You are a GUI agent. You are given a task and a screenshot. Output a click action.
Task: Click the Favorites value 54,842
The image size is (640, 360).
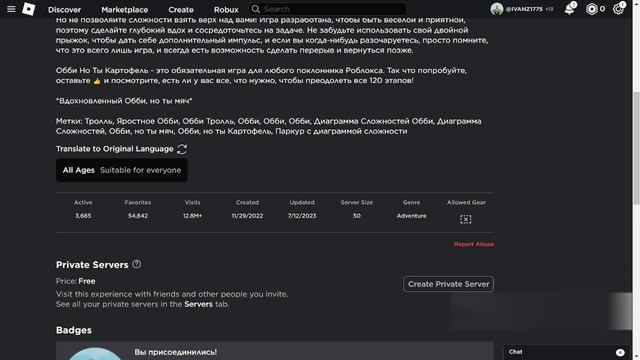[138, 216]
